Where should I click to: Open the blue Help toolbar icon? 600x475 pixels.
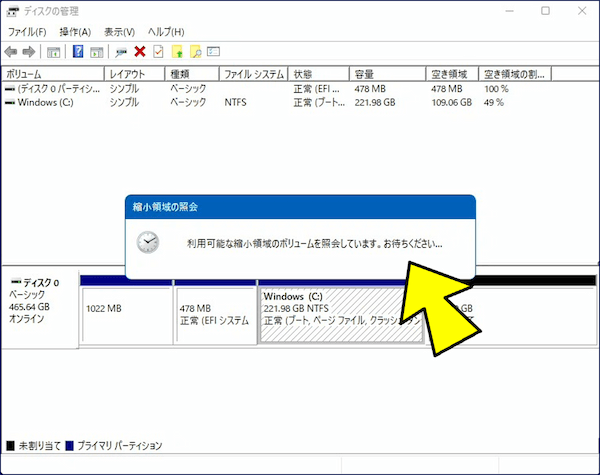pyautogui.click(x=78, y=51)
